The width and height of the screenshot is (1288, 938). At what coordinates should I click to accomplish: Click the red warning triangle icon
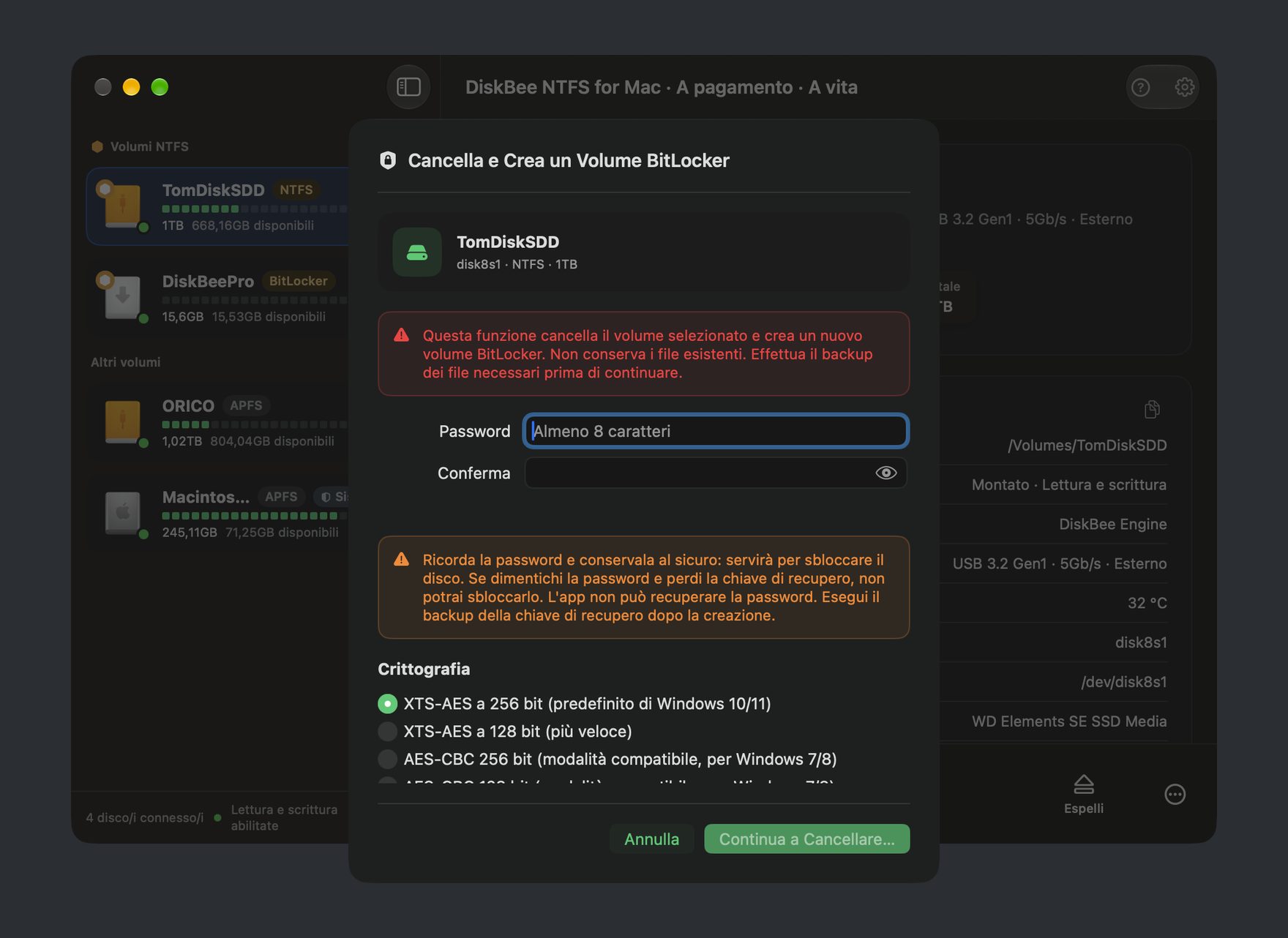click(x=401, y=335)
